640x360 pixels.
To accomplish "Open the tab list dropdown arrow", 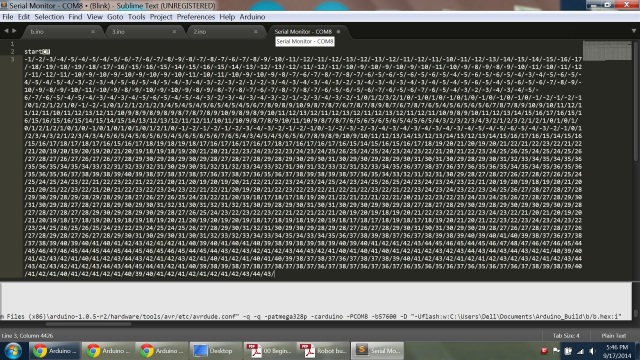I will pos(633,31).
